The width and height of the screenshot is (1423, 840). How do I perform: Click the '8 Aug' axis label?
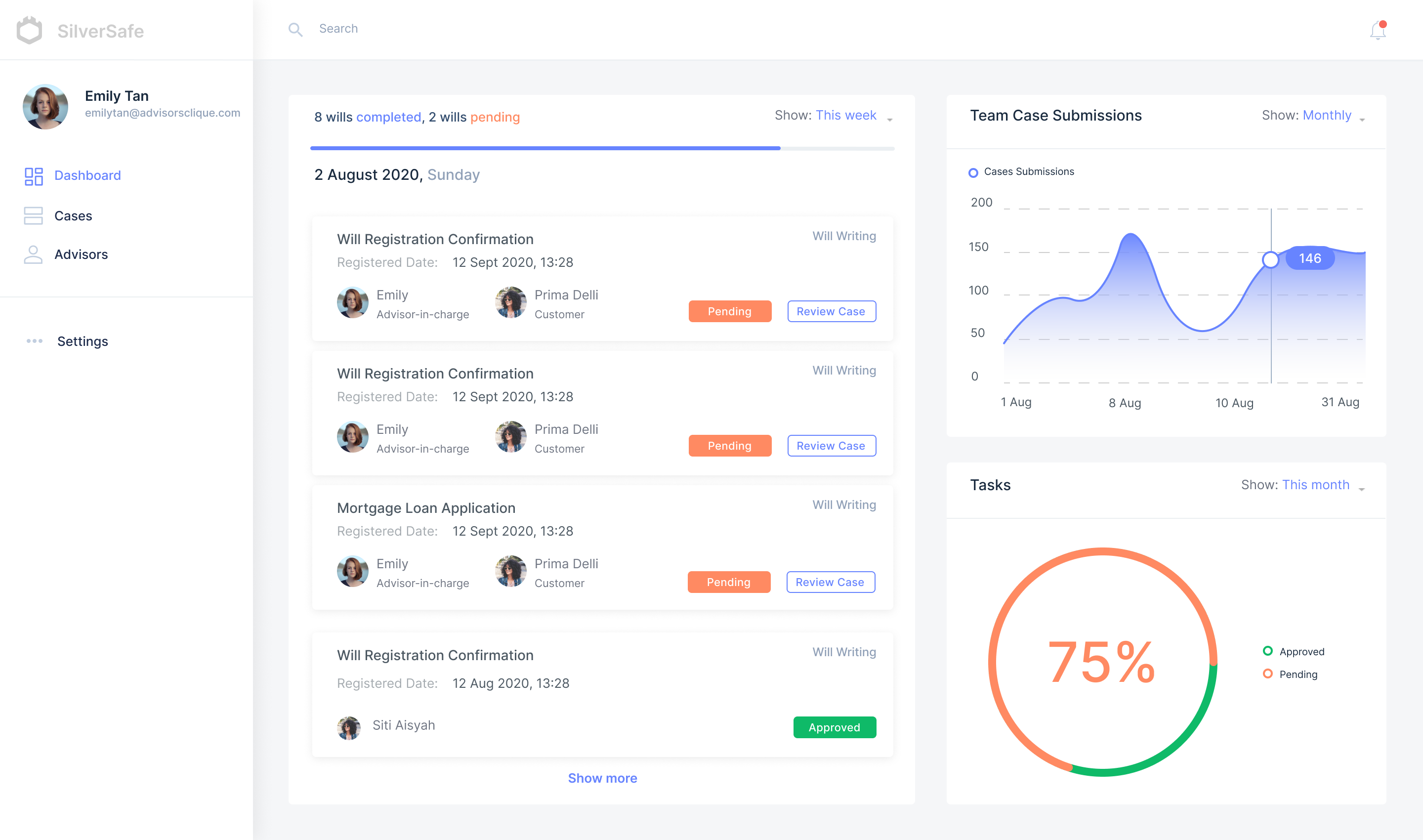1125,403
